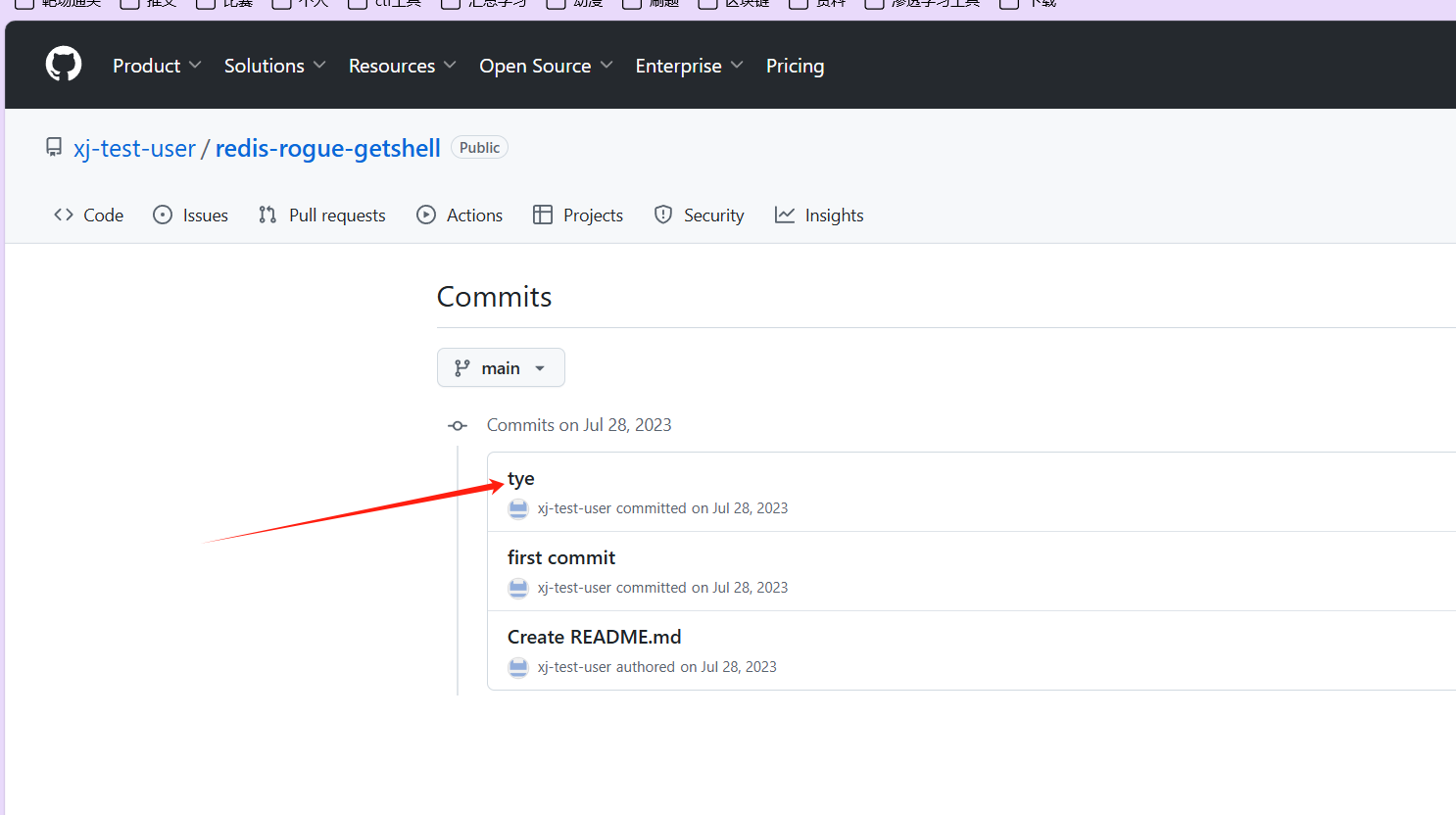This screenshot has width=1456, height=815.
Task: Expand the Open Source menu
Action: [546, 66]
